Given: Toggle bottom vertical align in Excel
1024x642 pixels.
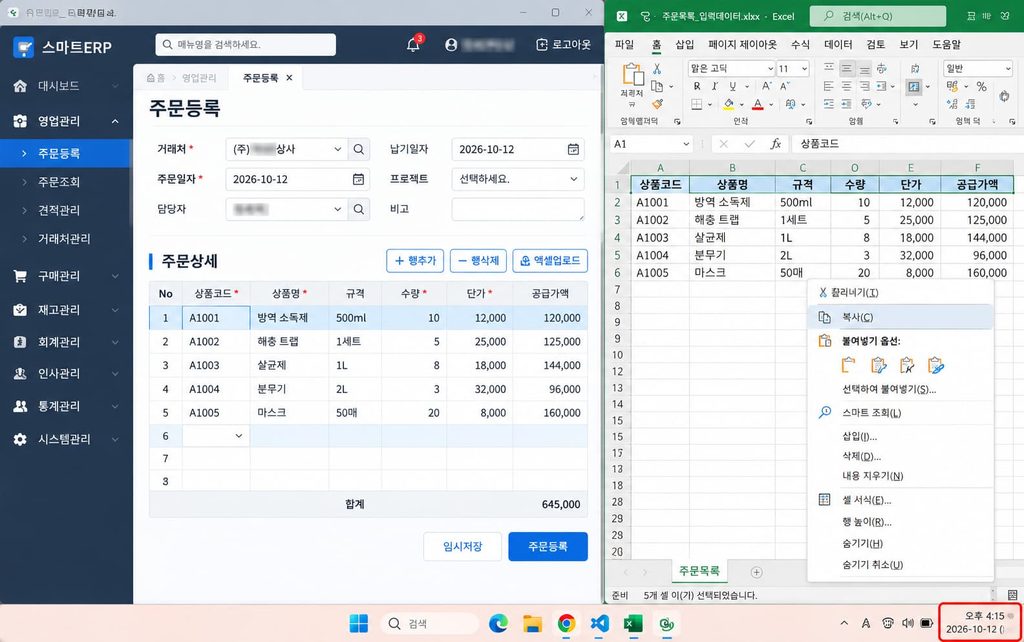Looking at the screenshot, I should click(864, 69).
